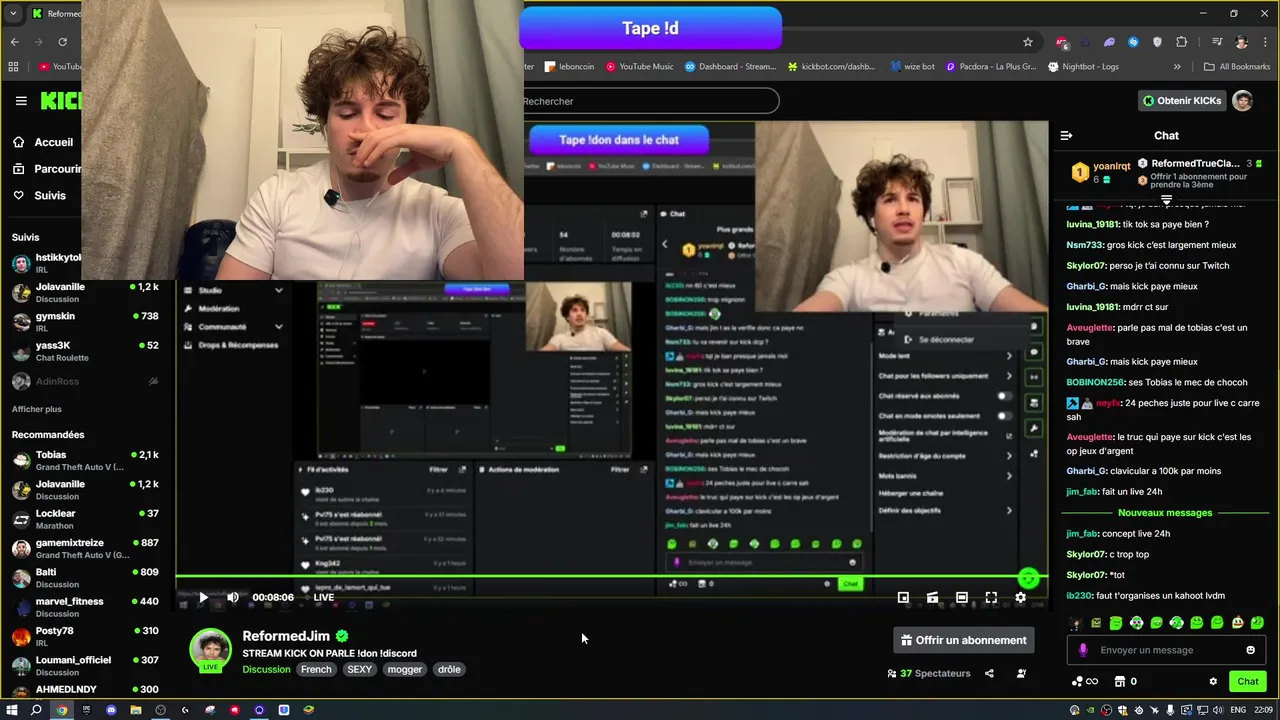Click the channel points infinity icon
Image resolution: width=1280 pixels, height=720 pixels.
pos(1085,681)
